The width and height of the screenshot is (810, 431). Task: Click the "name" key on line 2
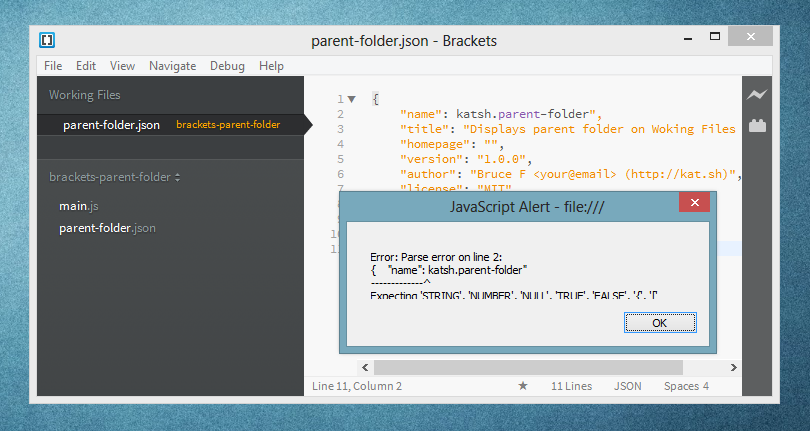pos(421,114)
